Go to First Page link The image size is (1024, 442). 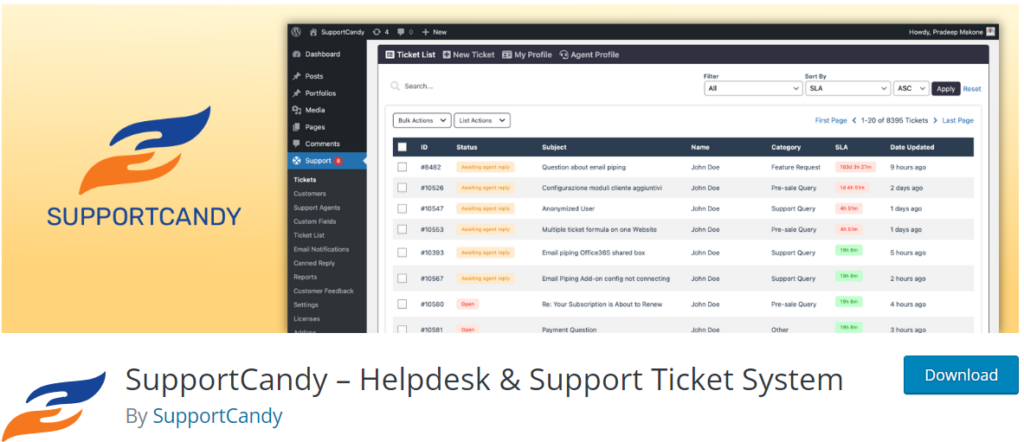831,121
